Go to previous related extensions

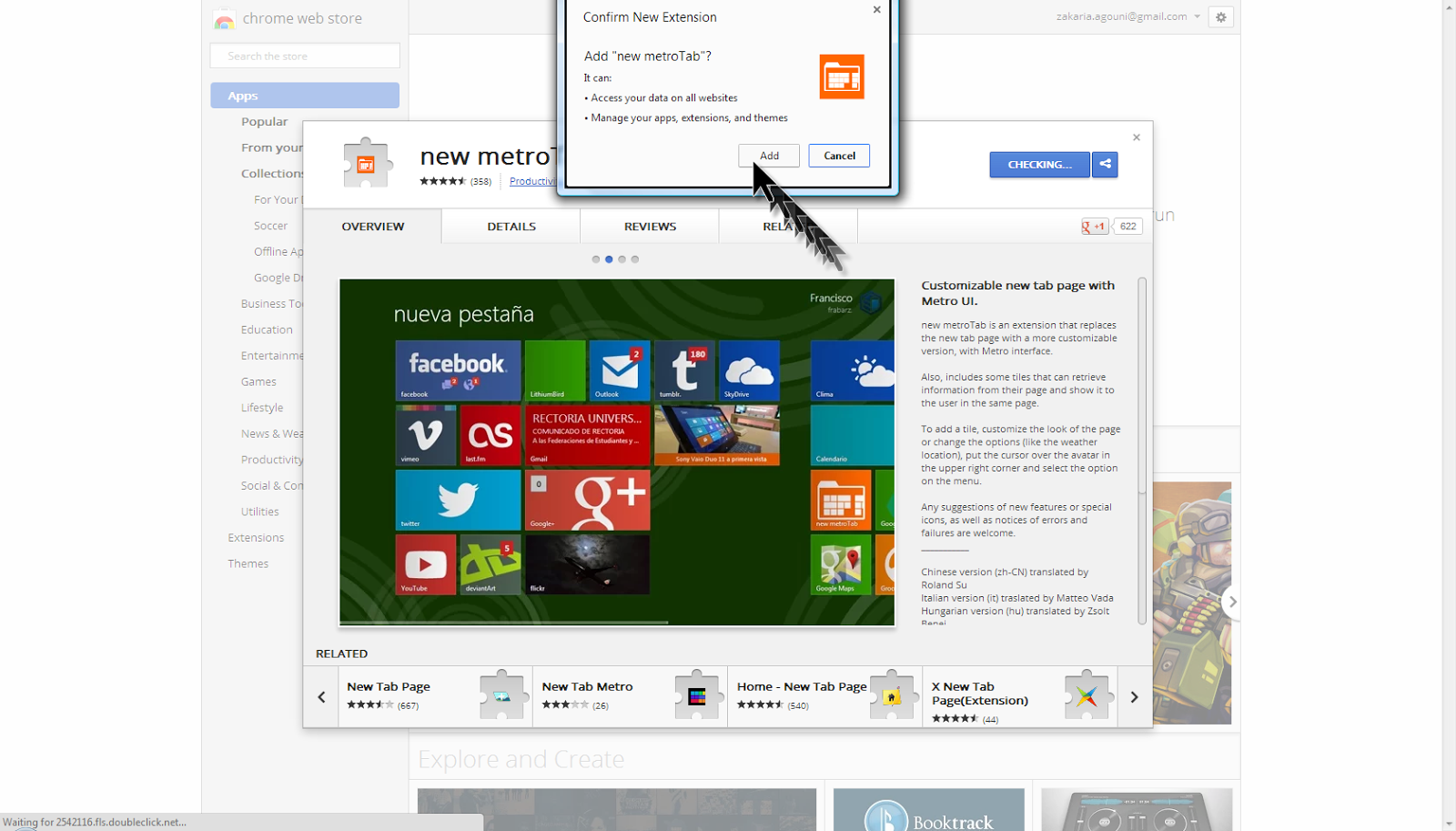(321, 697)
